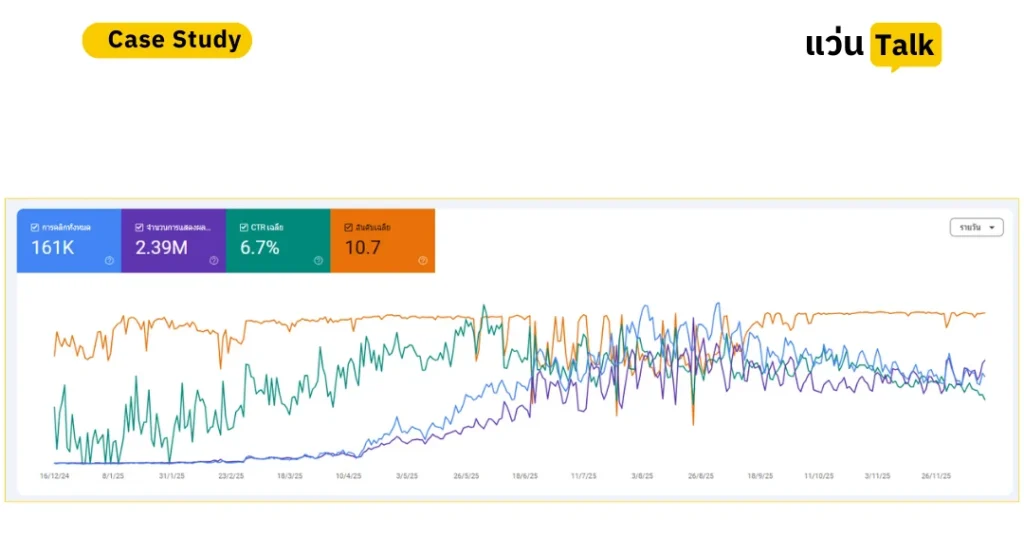Select the 2.39M impressions metric card
Screen dimensions: 1024x536
(174, 240)
